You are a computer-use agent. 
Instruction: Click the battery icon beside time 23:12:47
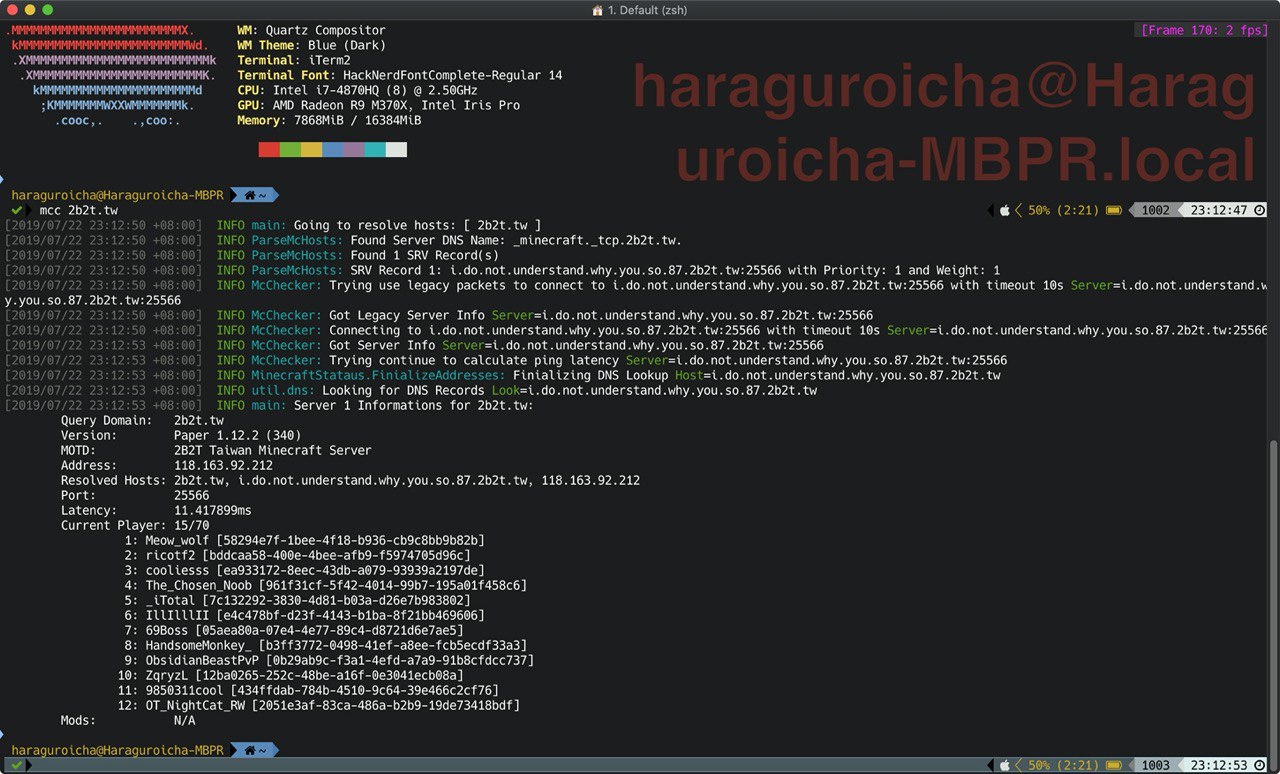pos(1113,210)
